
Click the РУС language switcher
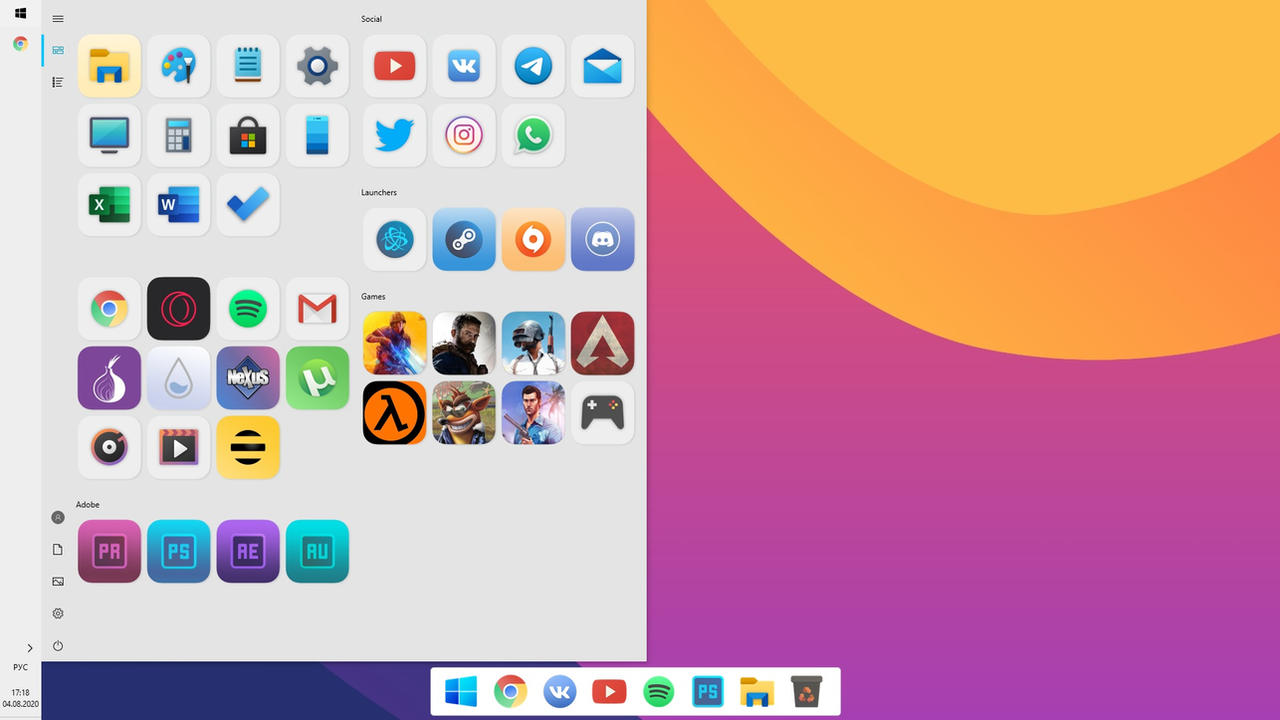click(x=22, y=667)
